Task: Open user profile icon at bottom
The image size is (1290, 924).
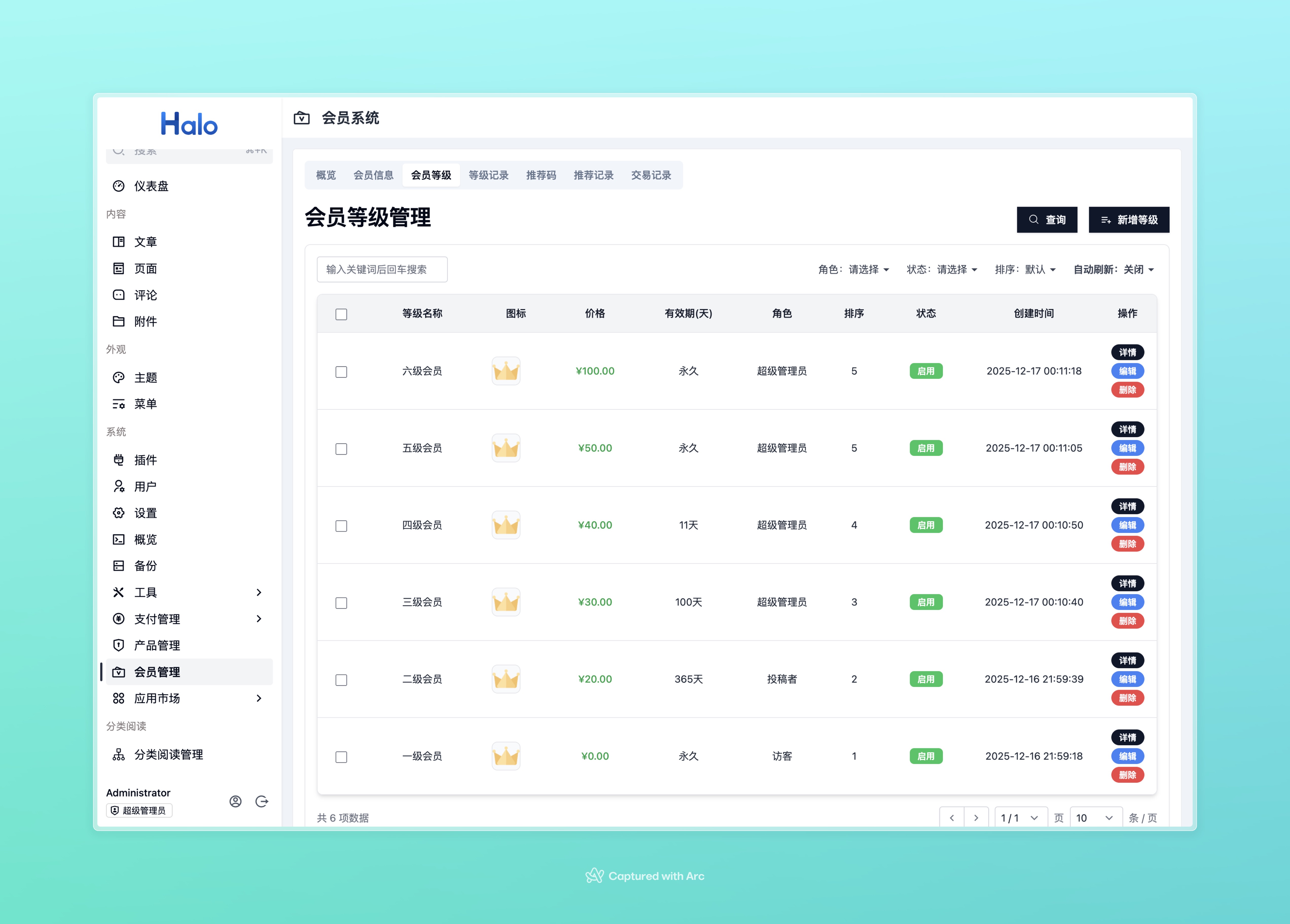Action: pos(236,801)
